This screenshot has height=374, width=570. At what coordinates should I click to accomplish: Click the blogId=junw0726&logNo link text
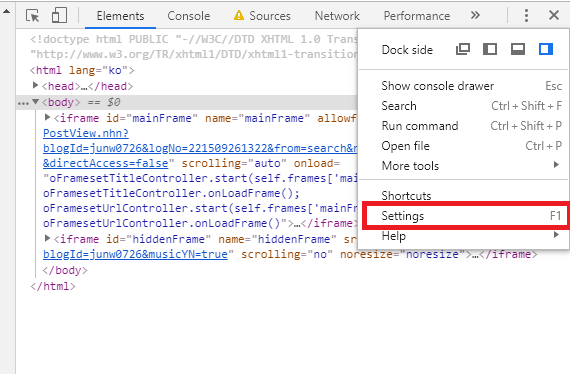(200, 148)
